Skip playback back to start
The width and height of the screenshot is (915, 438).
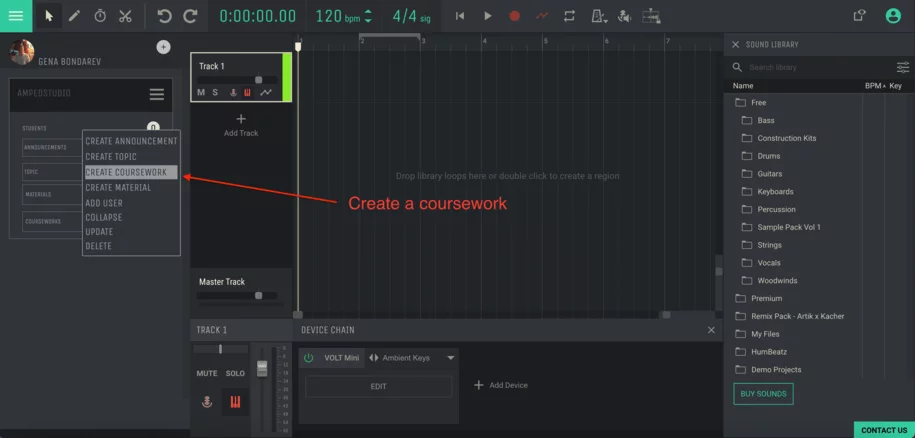[x=460, y=16]
